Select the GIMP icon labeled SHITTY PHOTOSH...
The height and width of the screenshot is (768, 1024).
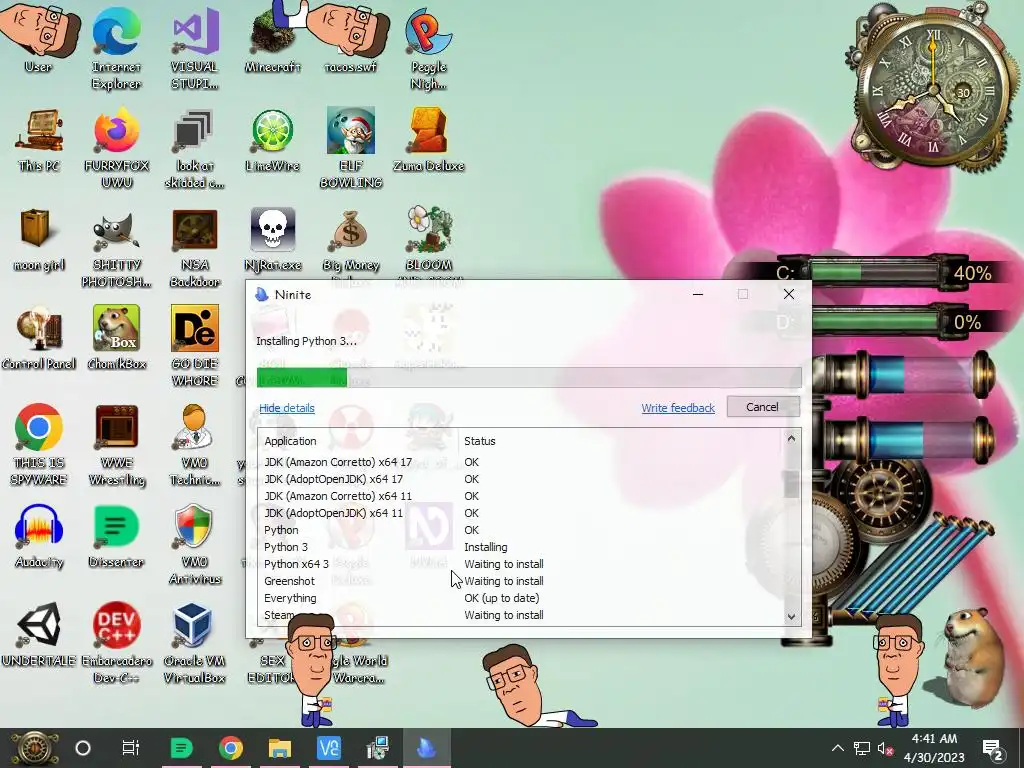pyautogui.click(x=116, y=248)
